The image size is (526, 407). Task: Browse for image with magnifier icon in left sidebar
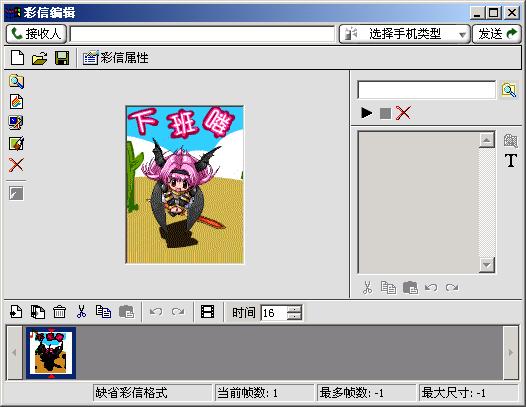pyautogui.click(x=16, y=81)
